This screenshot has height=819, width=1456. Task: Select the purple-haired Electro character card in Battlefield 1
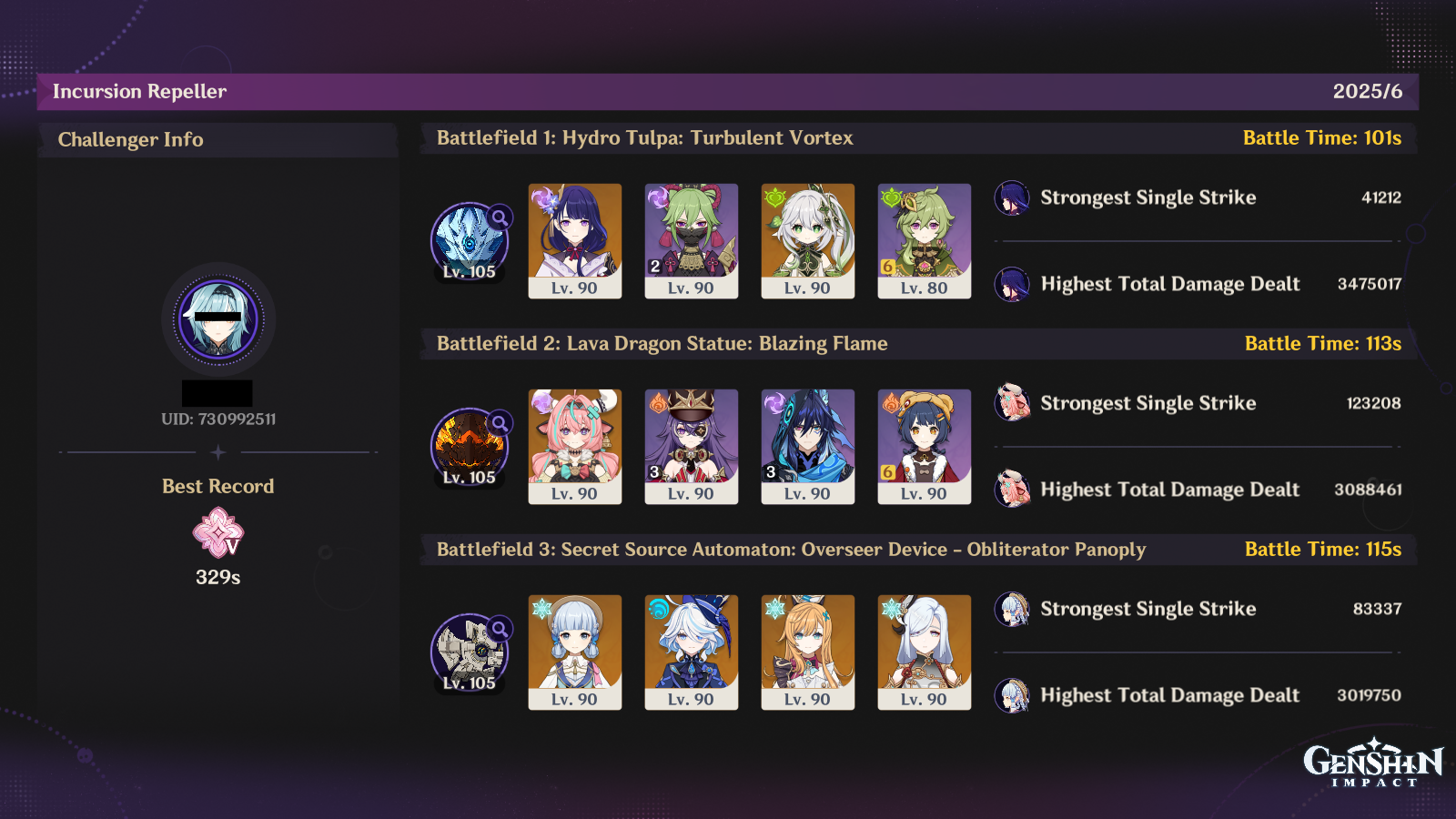point(575,241)
